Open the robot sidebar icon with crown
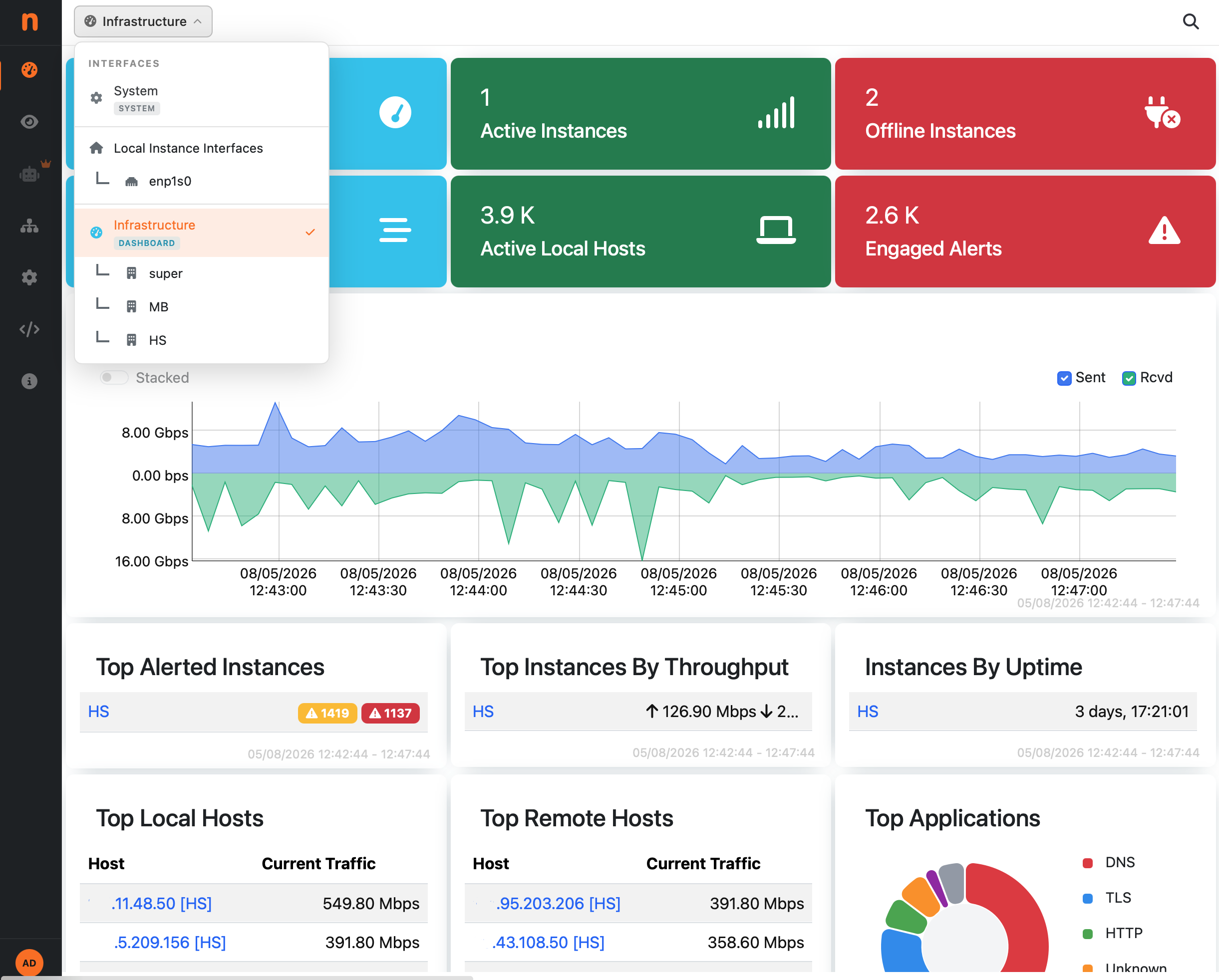 pyautogui.click(x=29, y=174)
